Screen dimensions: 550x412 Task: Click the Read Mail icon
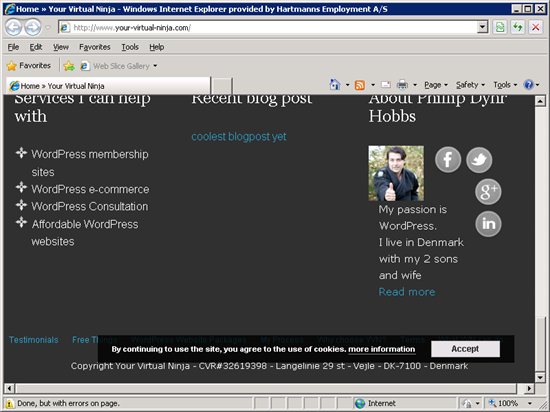pos(386,85)
